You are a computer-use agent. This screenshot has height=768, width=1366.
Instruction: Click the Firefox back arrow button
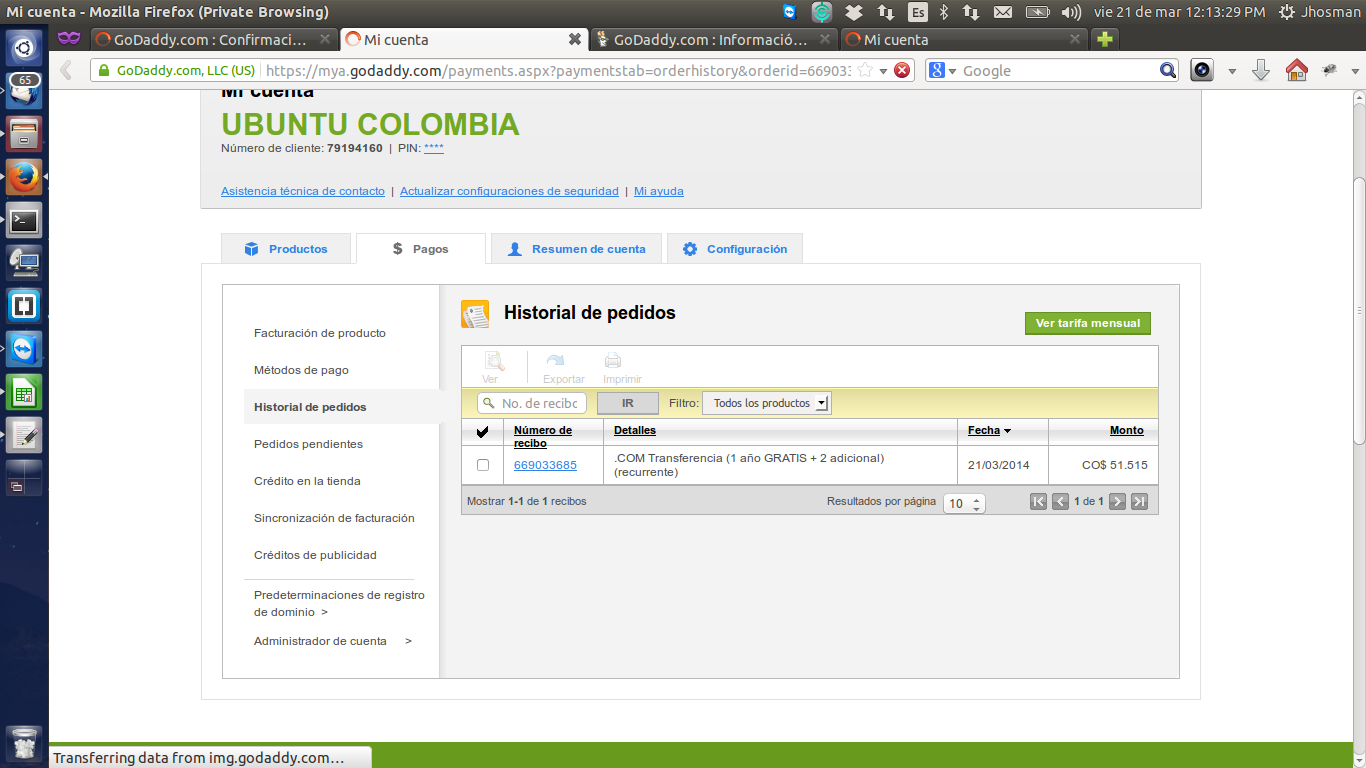[67, 70]
